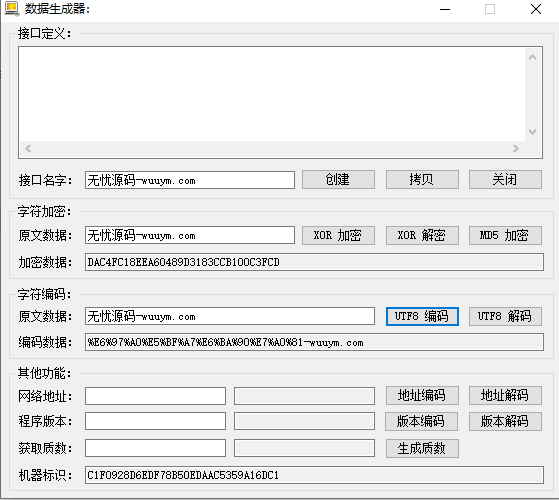This screenshot has width=559, height=500.
Task: Minimize the 数据生成器 window
Action: 445,9
